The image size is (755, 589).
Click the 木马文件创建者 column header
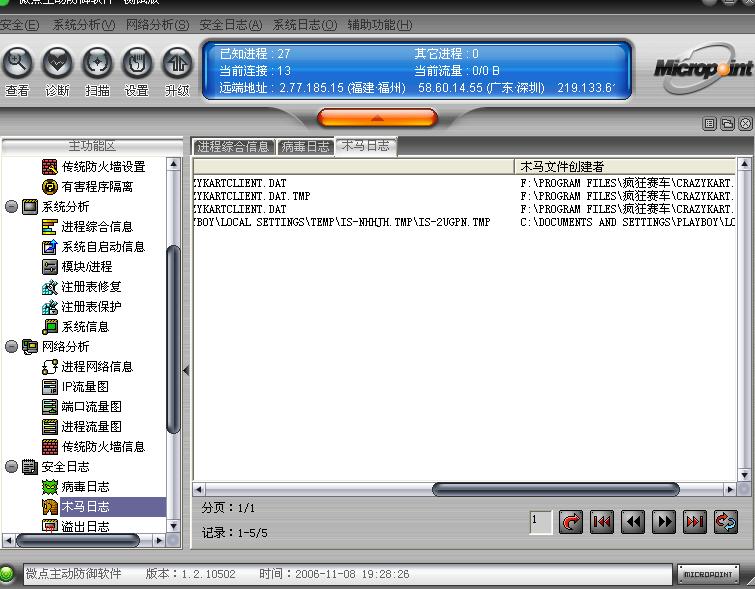point(625,167)
